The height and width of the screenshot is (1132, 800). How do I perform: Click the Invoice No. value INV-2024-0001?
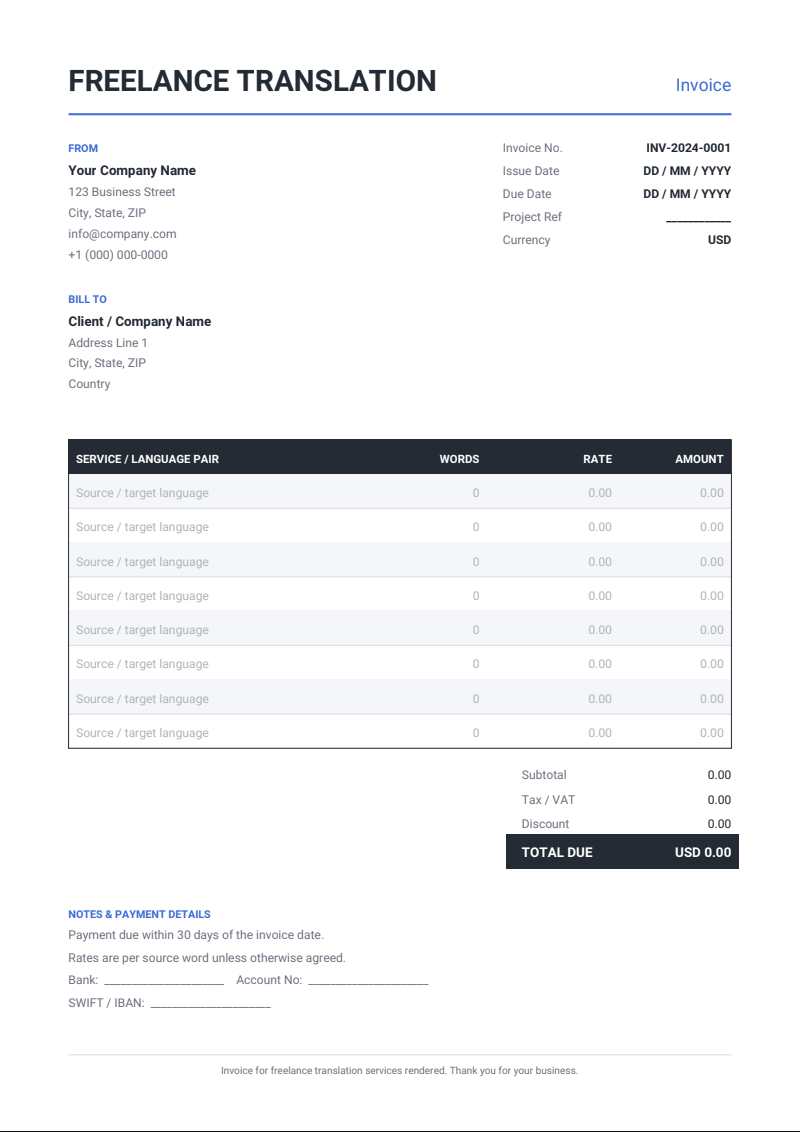[x=688, y=148]
